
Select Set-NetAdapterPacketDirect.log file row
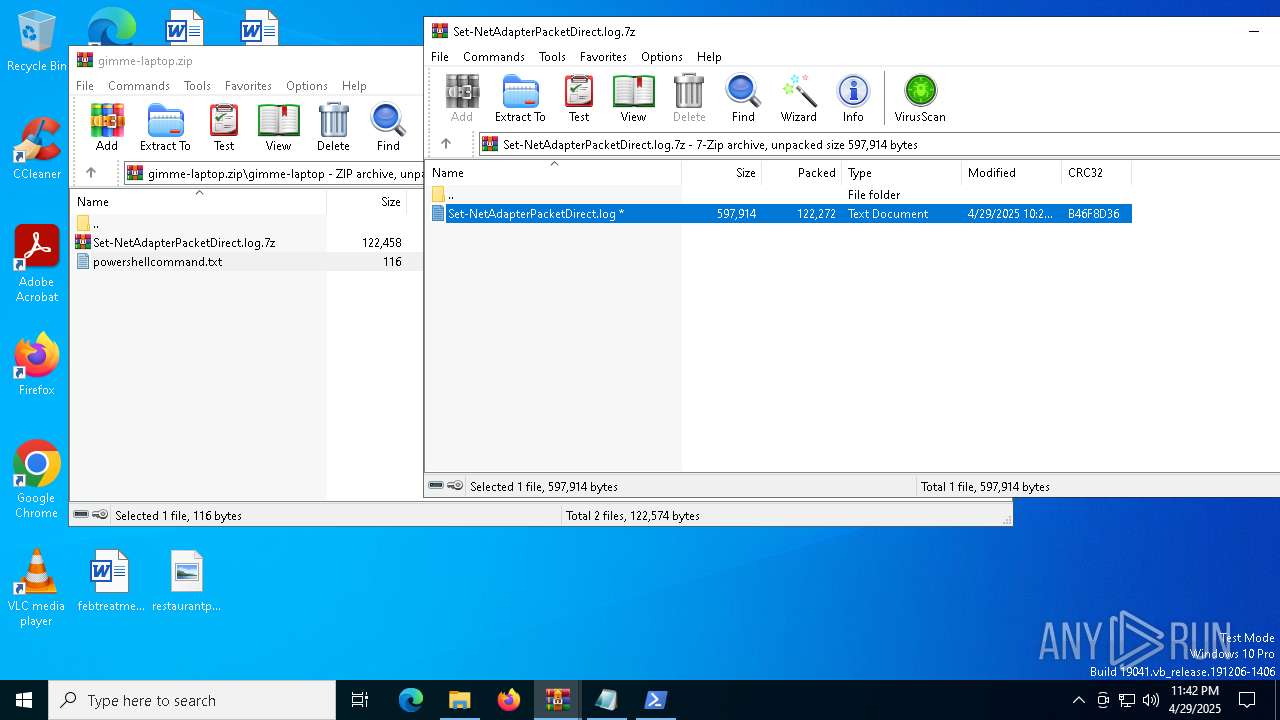click(x=780, y=214)
